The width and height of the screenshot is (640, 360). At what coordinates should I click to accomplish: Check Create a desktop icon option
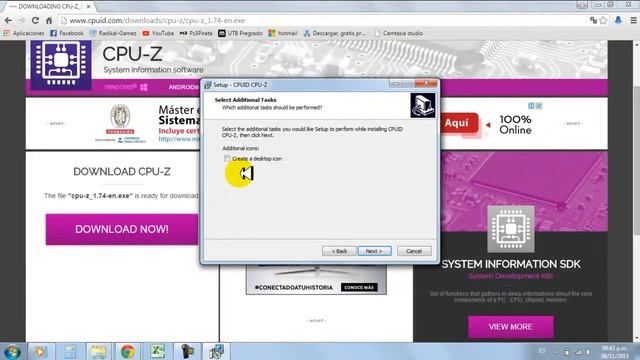click(227, 158)
